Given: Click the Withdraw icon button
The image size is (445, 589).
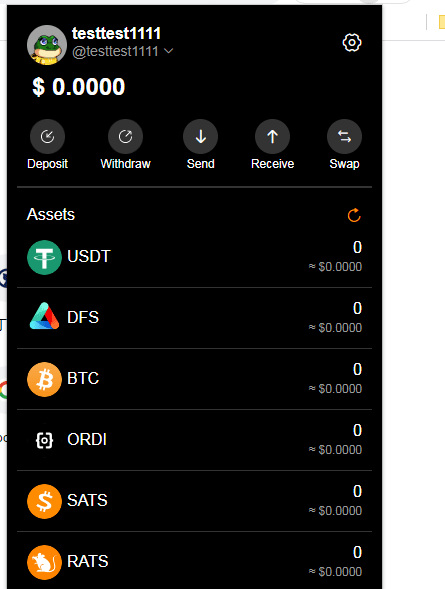Looking at the screenshot, I should pos(125,136).
